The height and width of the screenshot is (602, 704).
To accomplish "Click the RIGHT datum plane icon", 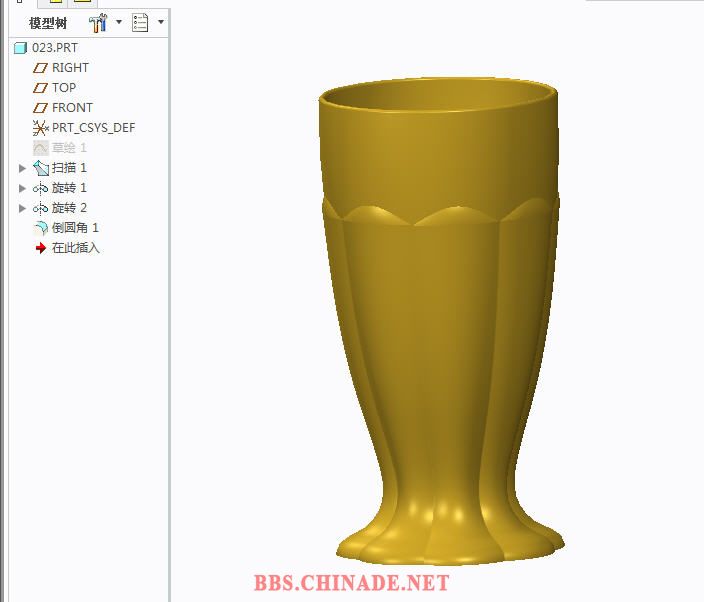I will pos(41,67).
